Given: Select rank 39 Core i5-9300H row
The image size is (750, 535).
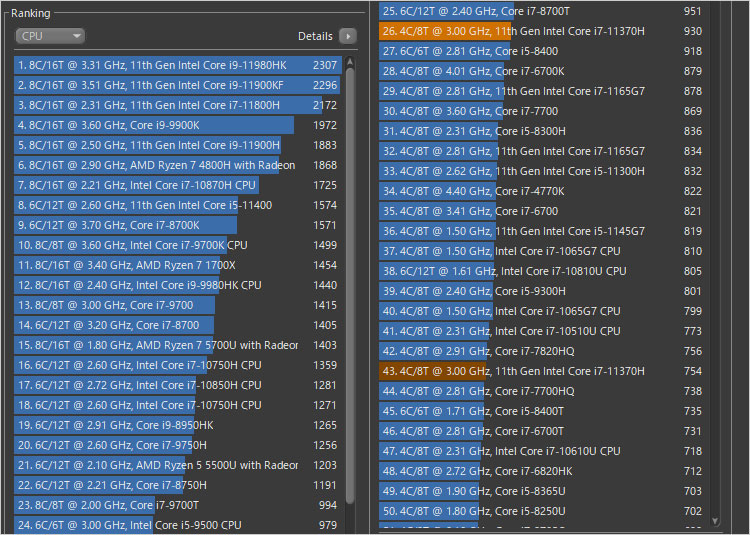Looking at the screenshot, I should tap(543, 291).
